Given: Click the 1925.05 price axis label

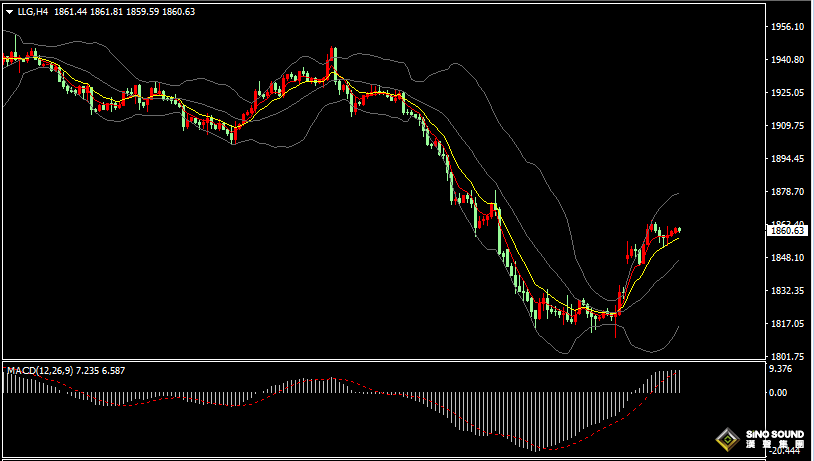Looking at the screenshot, I should click(x=787, y=93).
